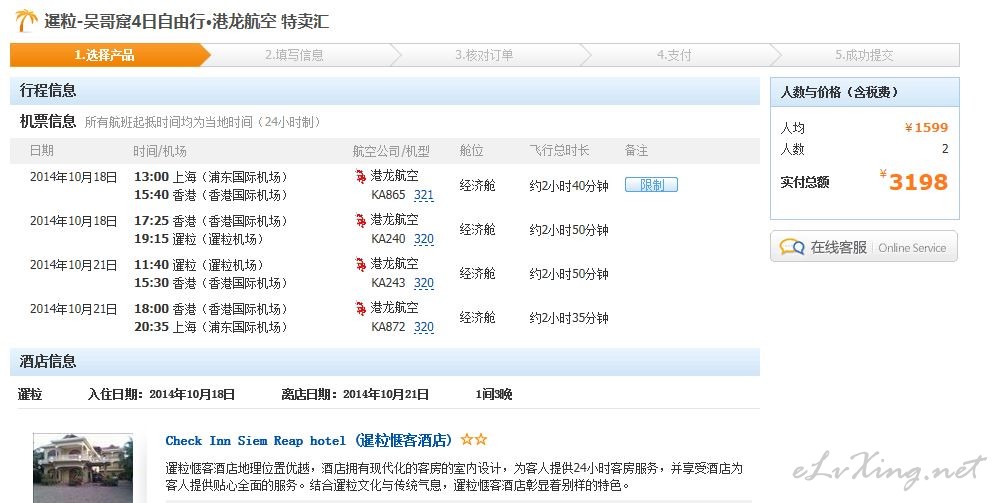Click the 航空公司/机型 column header
Screen dimensions: 997x503
[x=391, y=151]
